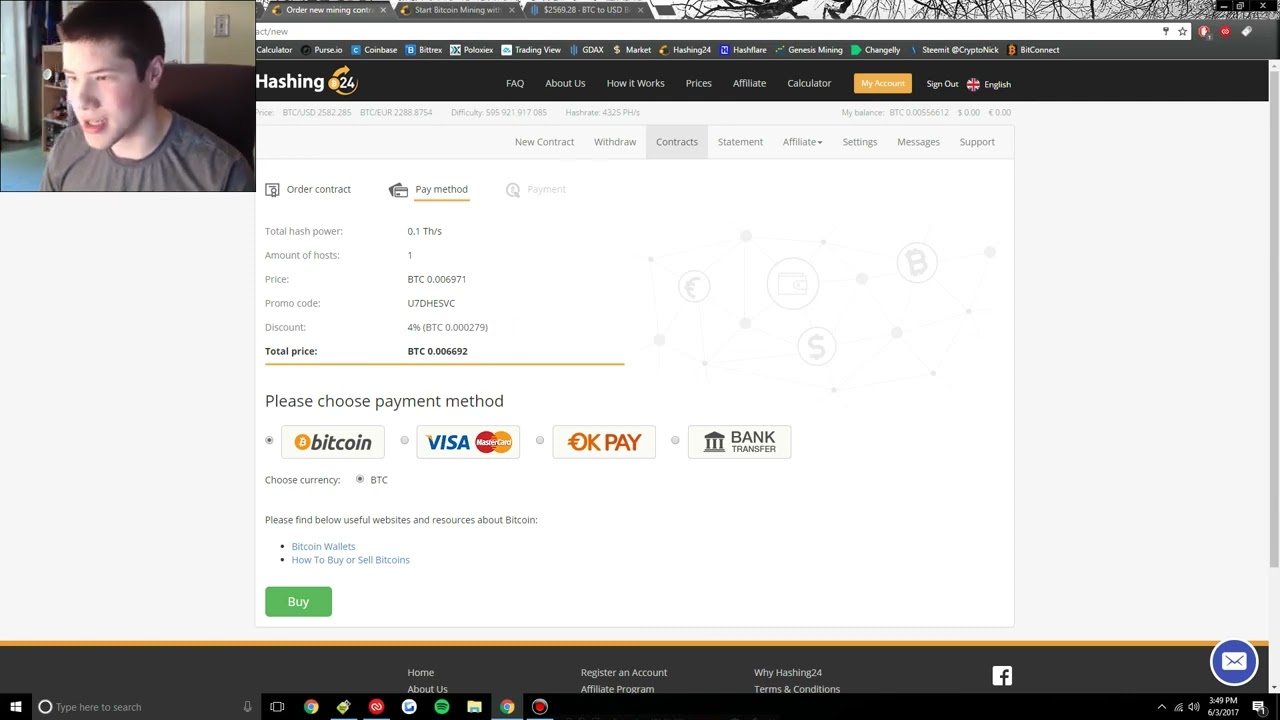This screenshot has height=720, width=1280.
Task: Open the Genesis Mining bookmark
Action: [x=809, y=50]
